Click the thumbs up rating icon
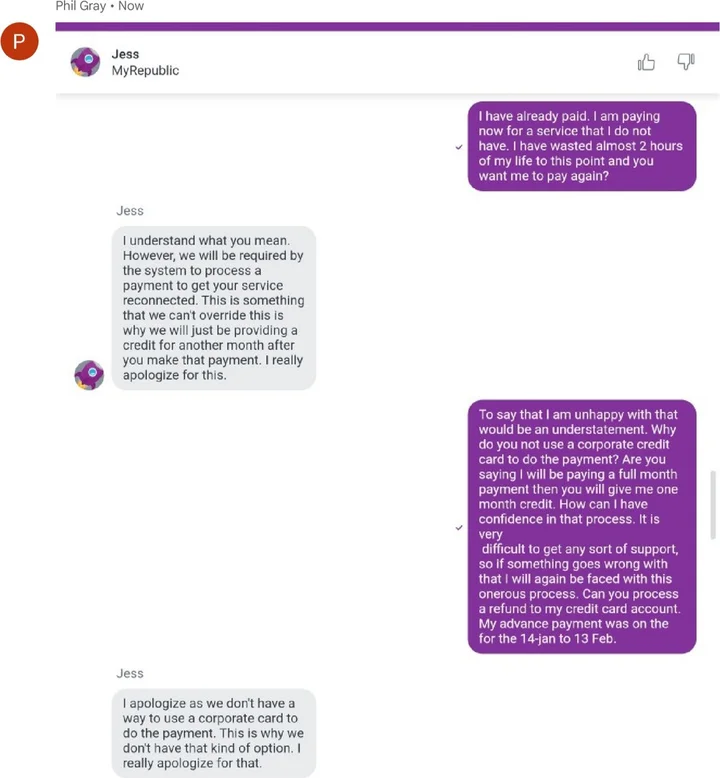Screen dimensions: 720x778 pos(646,62)
